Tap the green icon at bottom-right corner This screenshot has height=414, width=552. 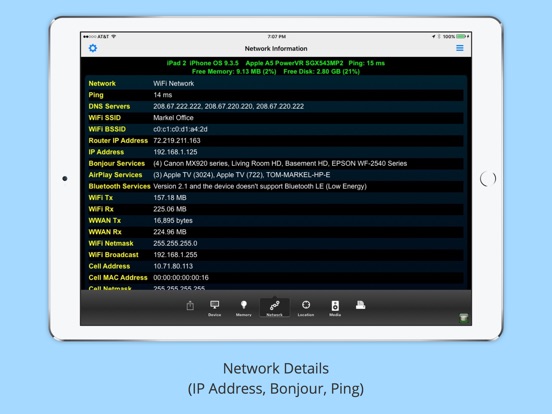[x=464, y=318]
